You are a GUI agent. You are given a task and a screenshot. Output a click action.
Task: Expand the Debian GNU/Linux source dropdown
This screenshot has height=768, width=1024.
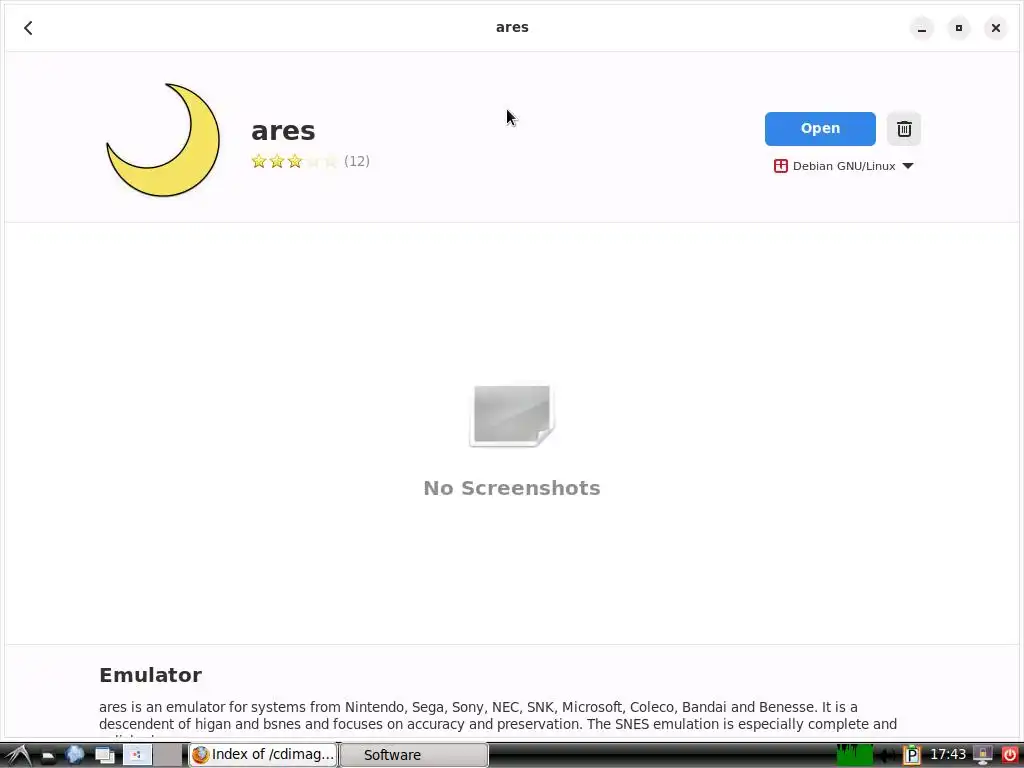(843, 166)
